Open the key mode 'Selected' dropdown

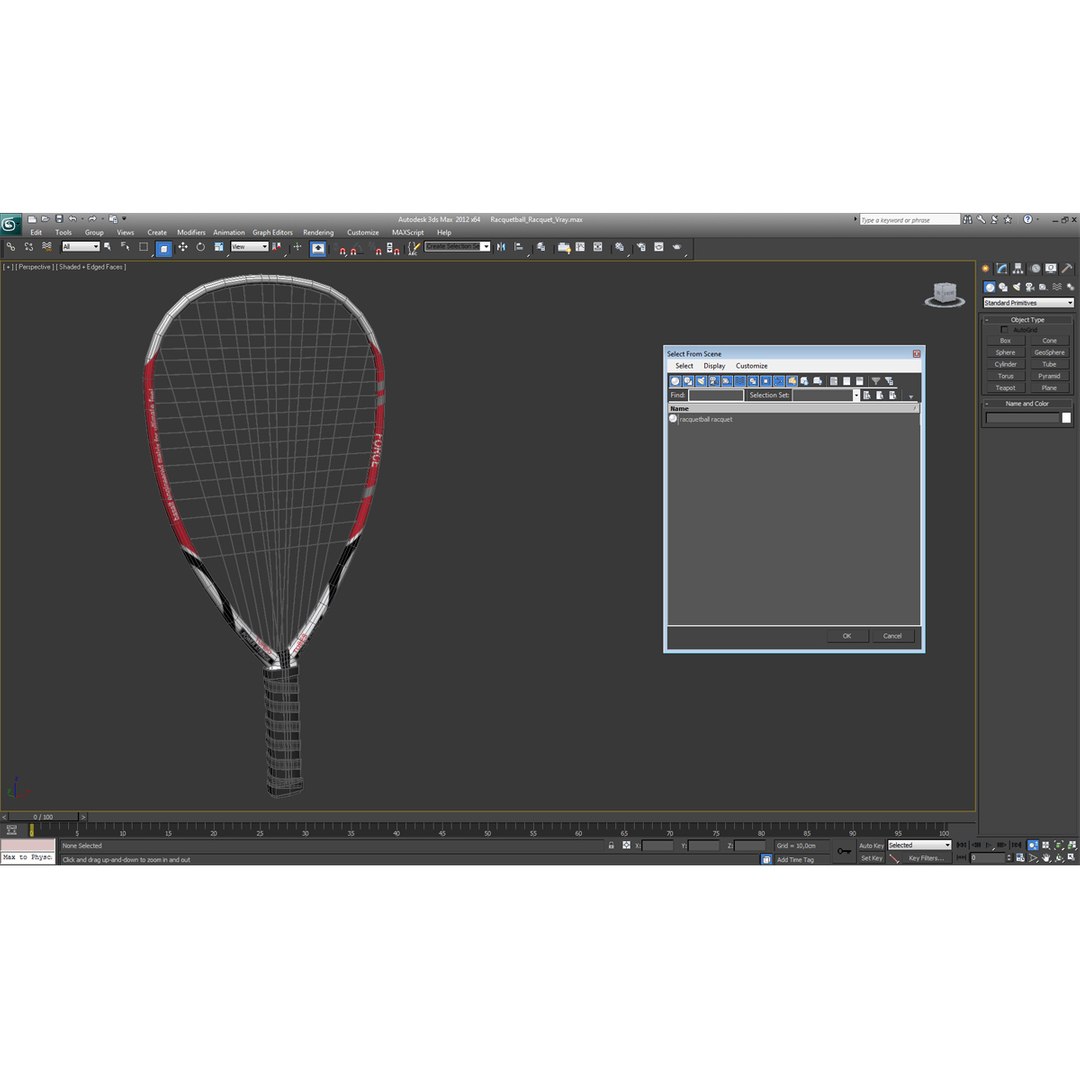pyautogui.click(x=919, y=845)
